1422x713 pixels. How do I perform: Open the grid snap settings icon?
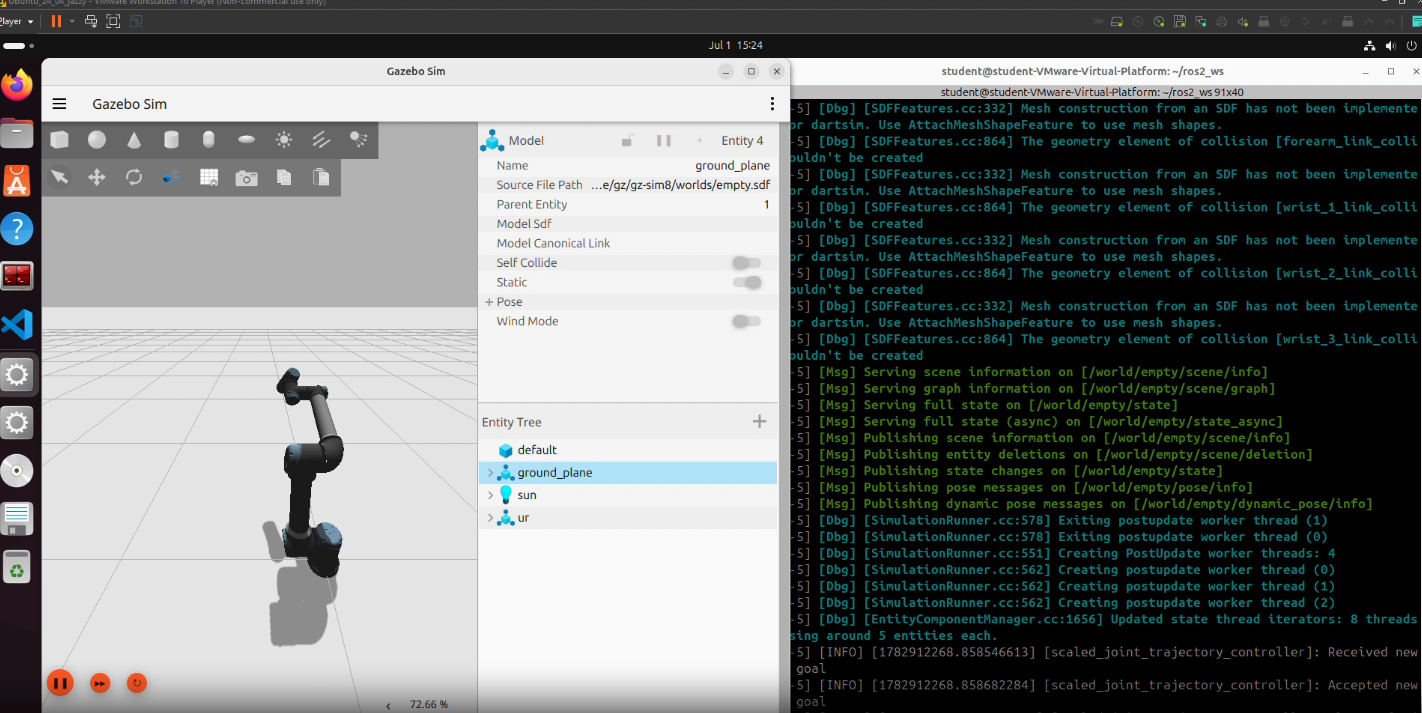[209, 177]
